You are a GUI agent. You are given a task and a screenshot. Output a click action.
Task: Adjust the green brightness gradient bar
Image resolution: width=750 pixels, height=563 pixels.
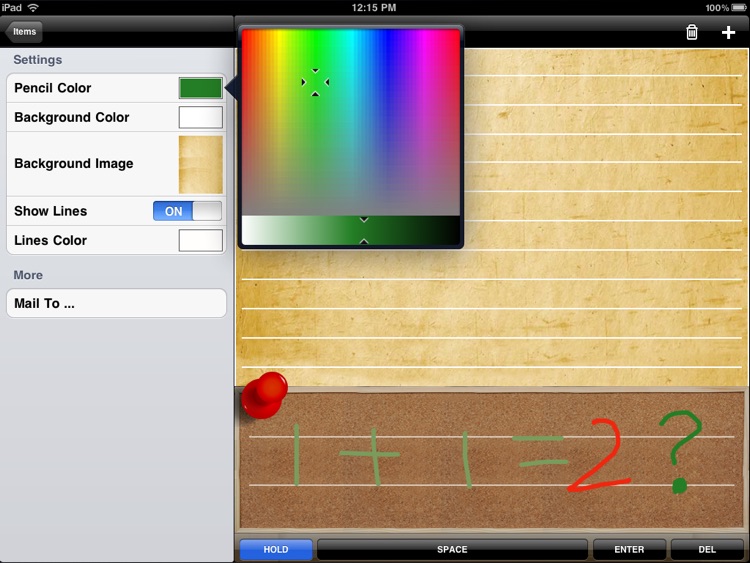(x=351, y=231)
